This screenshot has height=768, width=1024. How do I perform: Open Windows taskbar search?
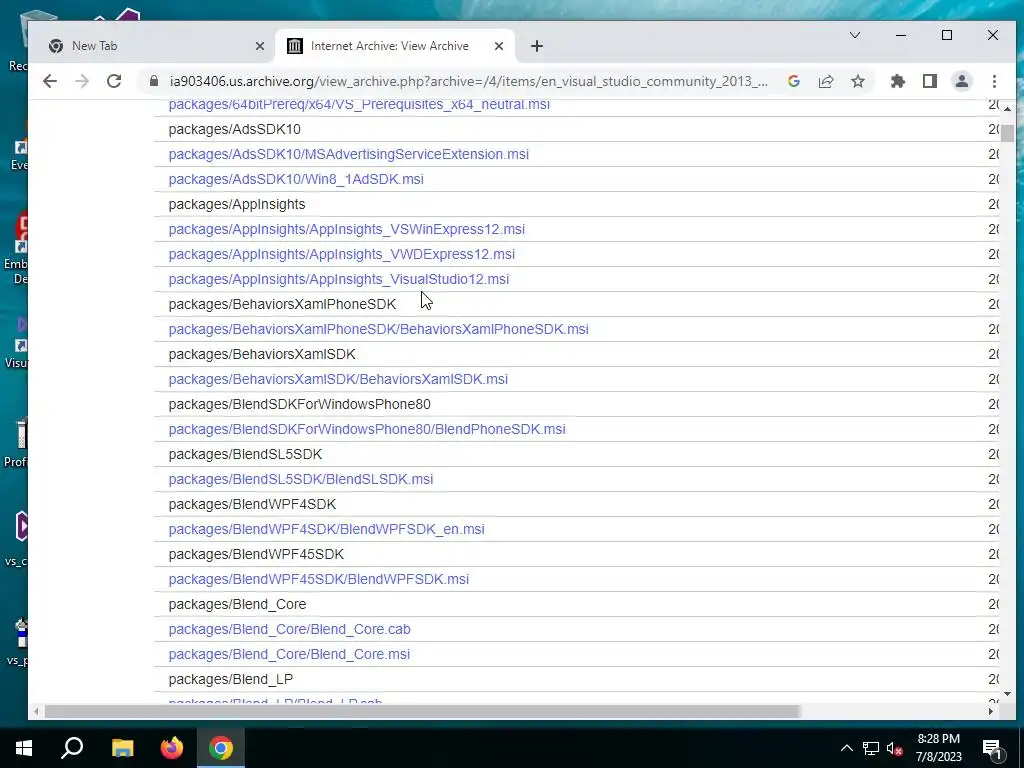click(72, 748)
